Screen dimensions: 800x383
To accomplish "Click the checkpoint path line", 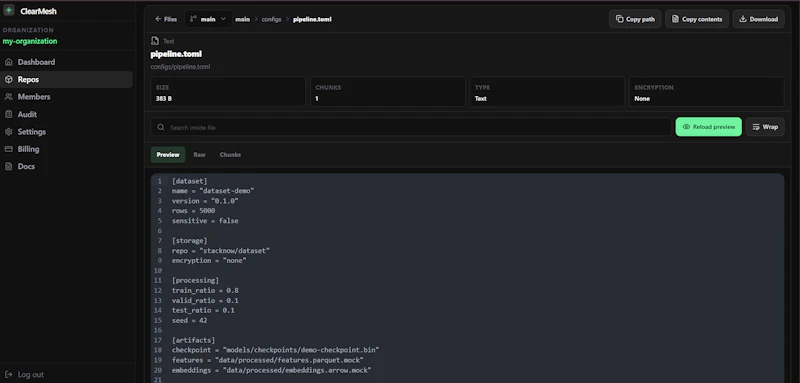I will [276, 350].
